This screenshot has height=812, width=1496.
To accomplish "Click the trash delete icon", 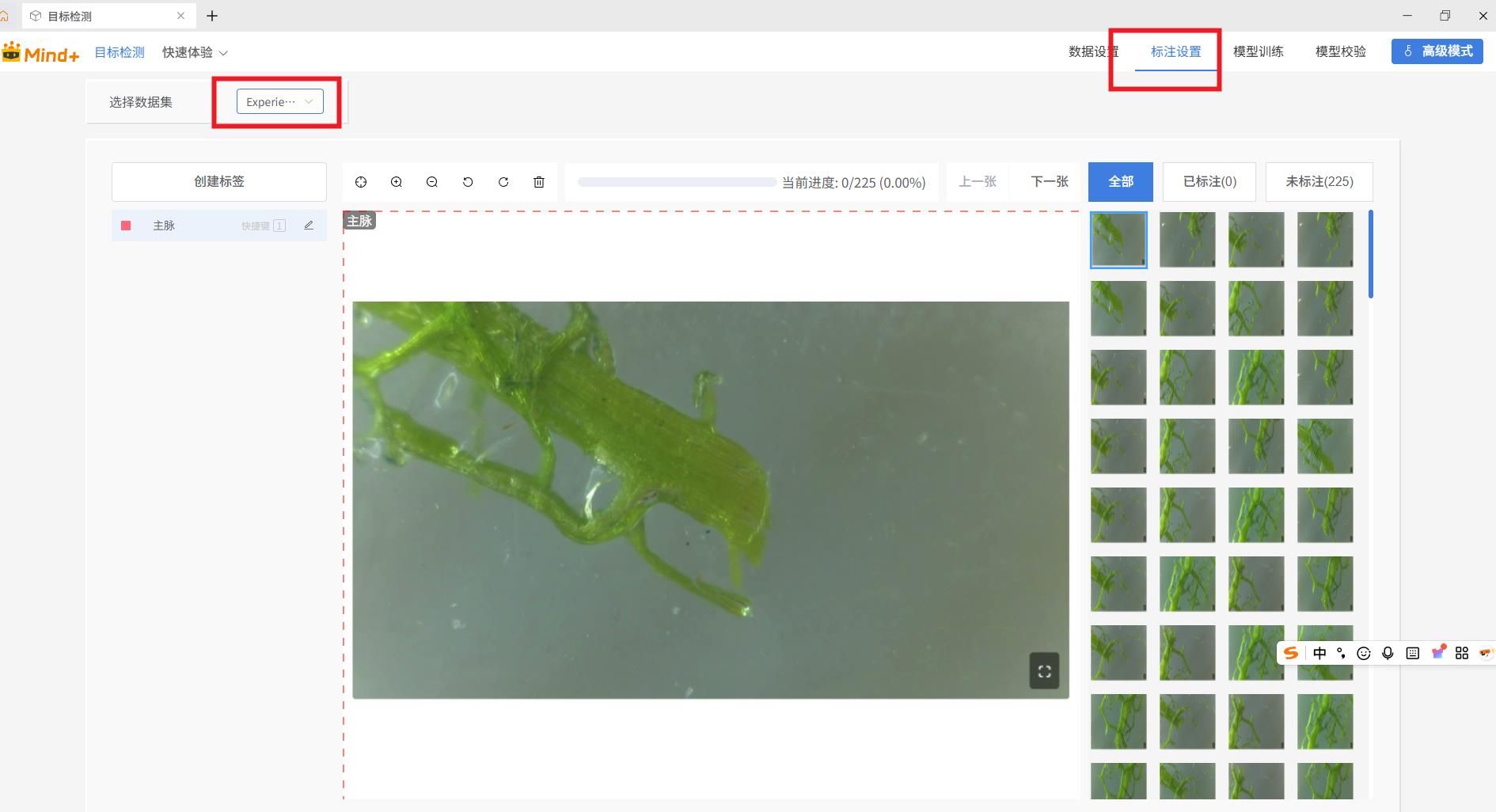I will [x=539, y=182].
